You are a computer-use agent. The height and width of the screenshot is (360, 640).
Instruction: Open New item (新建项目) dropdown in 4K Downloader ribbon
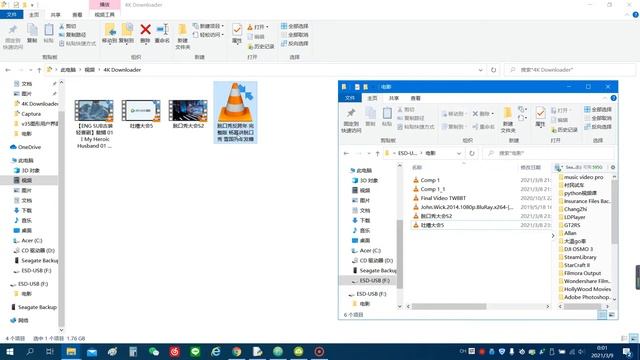click(208, 26)
